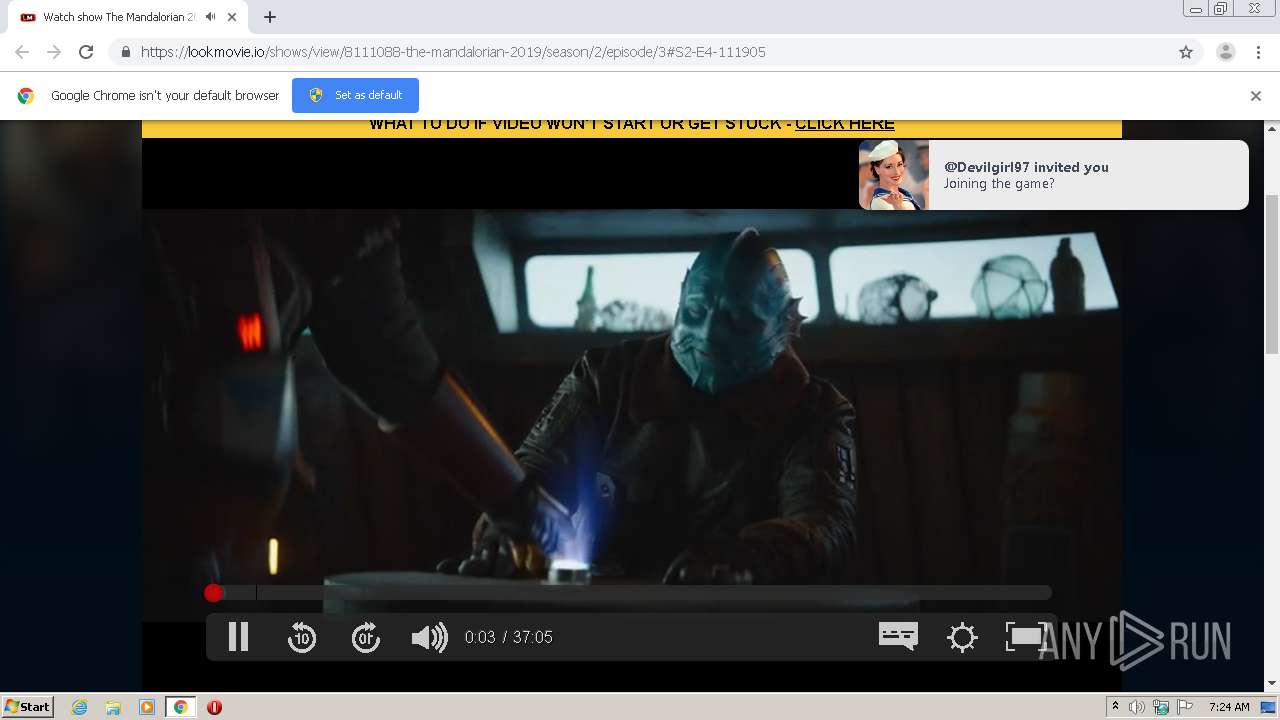Go back to previous page
This screenshot has width=1280, height=720.
click(22, 52)
